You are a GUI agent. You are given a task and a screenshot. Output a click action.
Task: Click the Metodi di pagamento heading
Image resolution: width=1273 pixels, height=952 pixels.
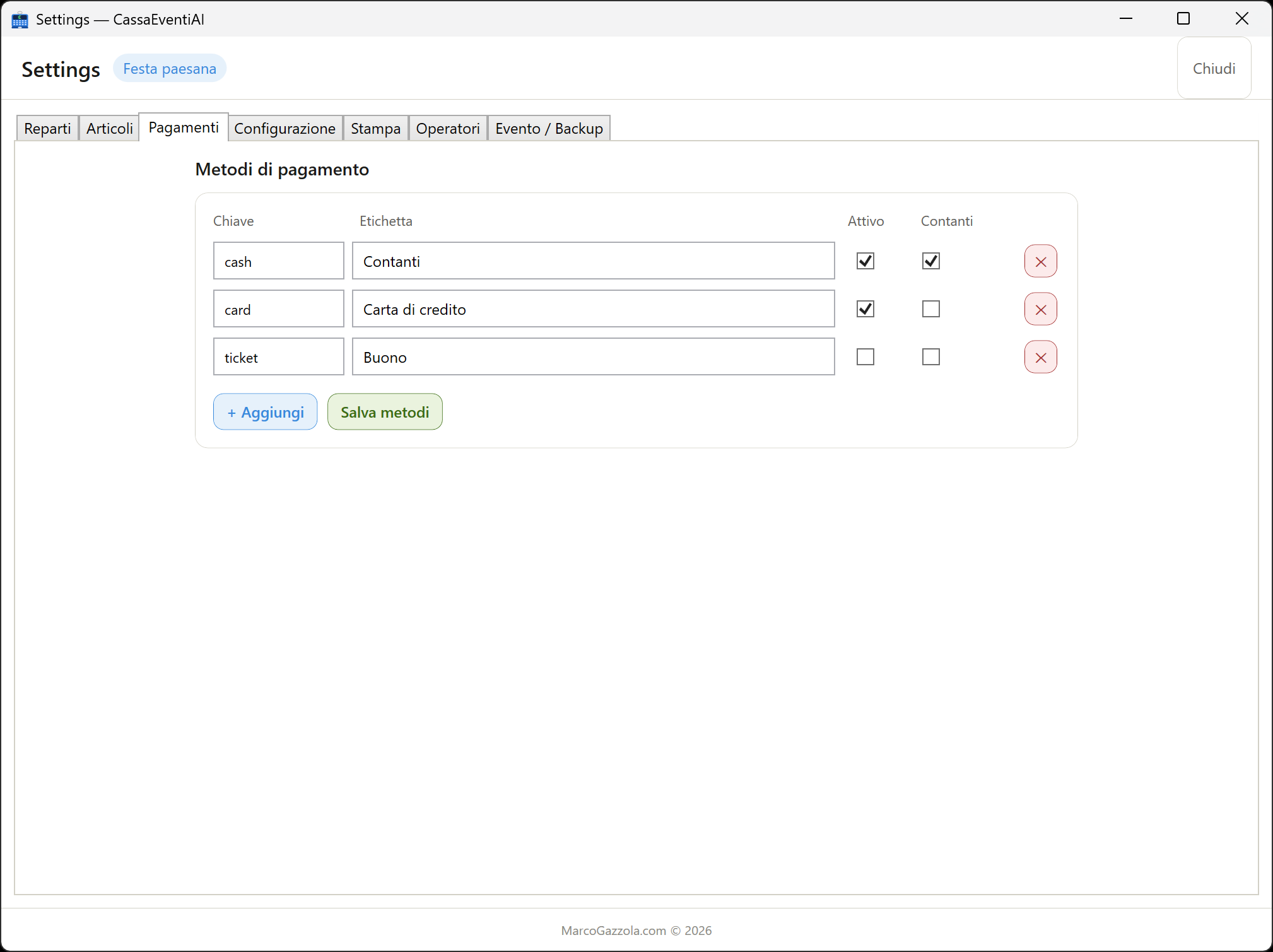pos(282,169)
